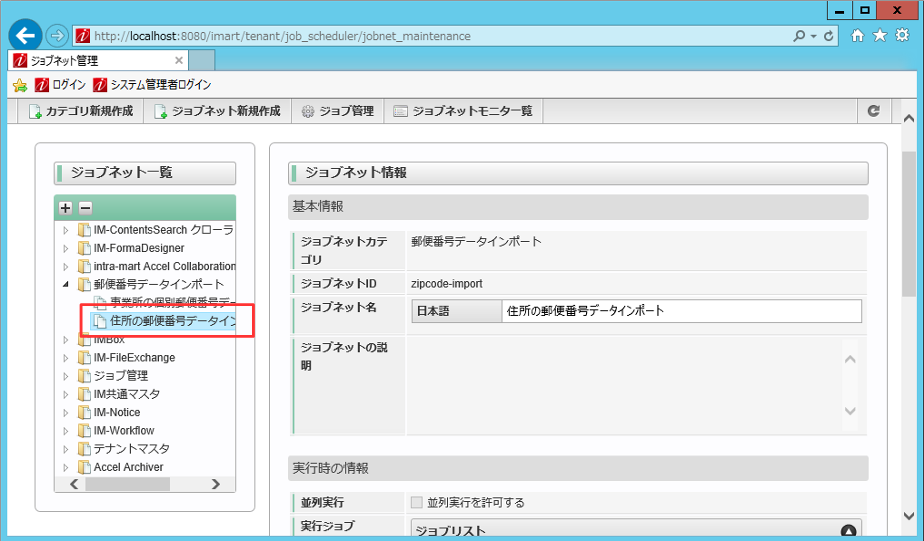Select Accel Archiver category in tree

tap(128, 467)
